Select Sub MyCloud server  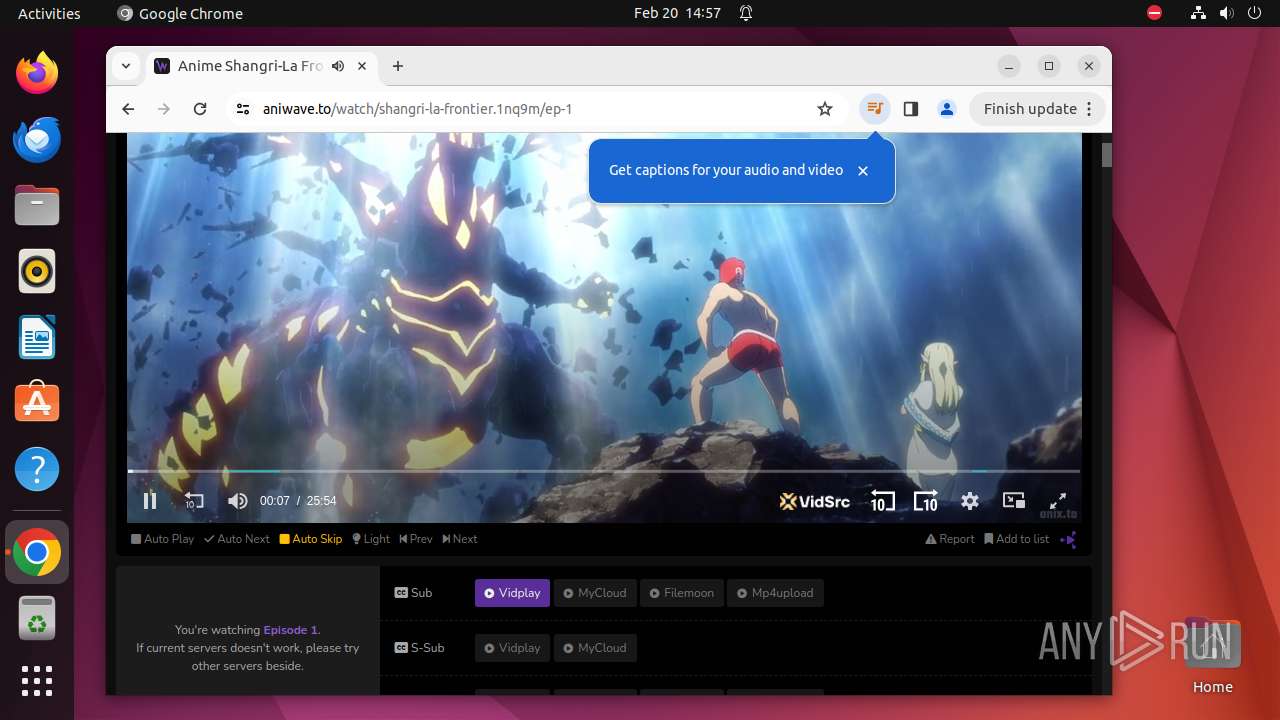(x=594, y=593)
